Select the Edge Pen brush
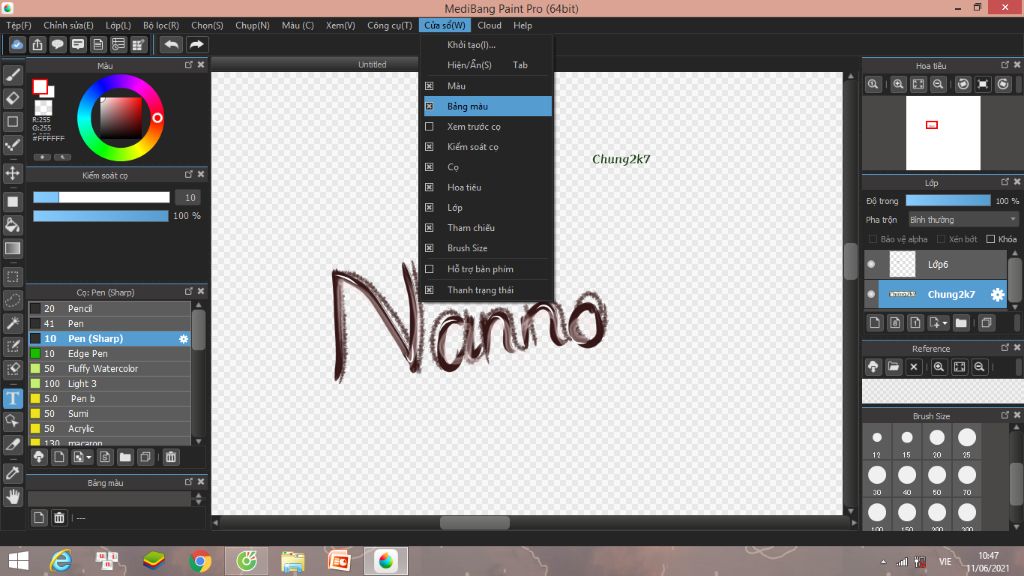The image size is (1024, 576). tap(110, 353)
